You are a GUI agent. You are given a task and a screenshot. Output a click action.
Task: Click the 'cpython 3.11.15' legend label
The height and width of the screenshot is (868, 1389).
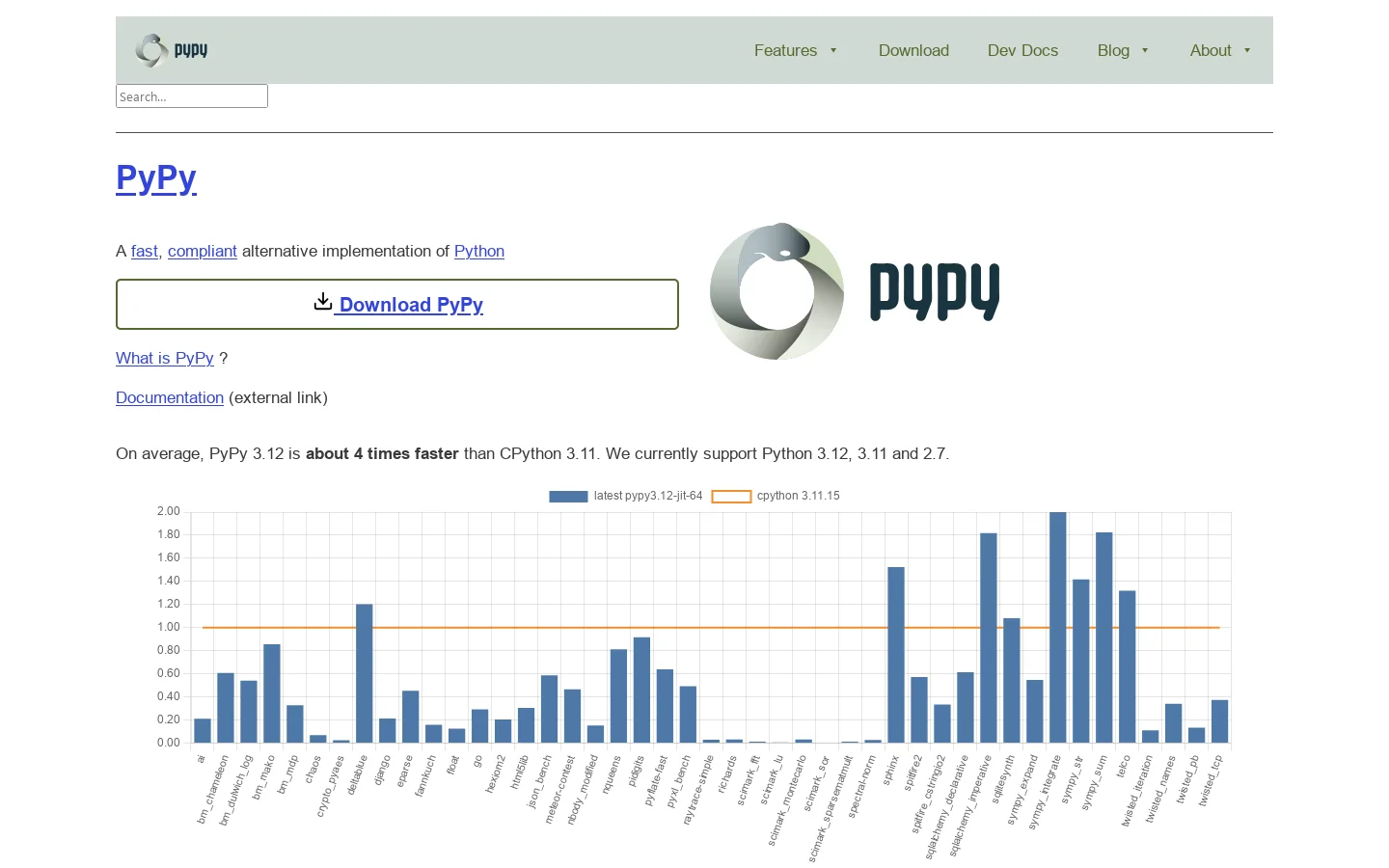click(x=799, y=496)
